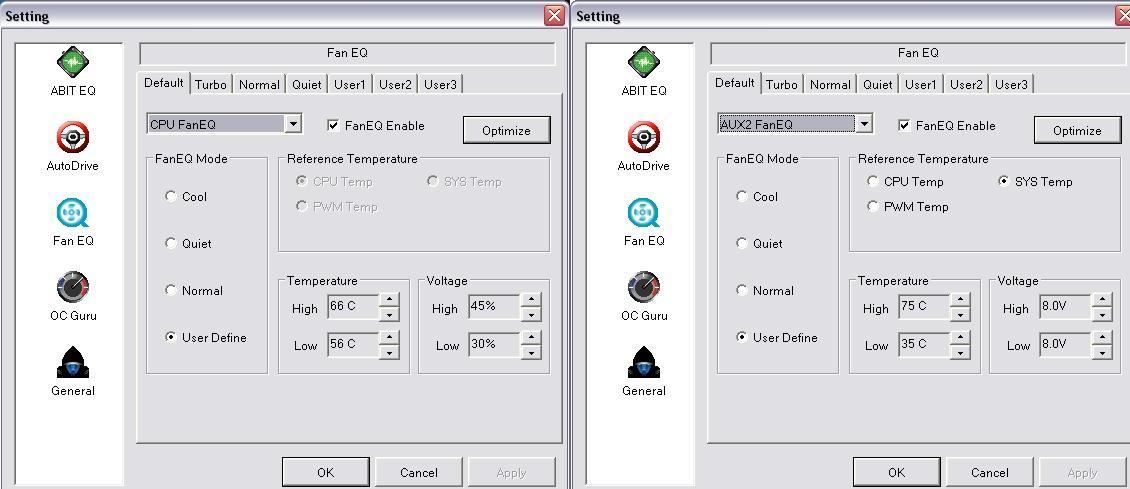Select Normal mode in AUX2 FanEQ window
This screenshot has height=489, width=1130.
click(x=742, y=290)
